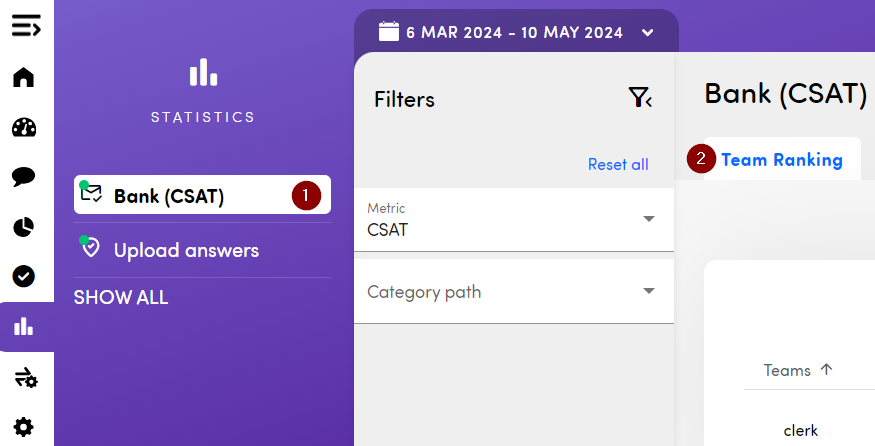Image resolution: width=875 pixels, height=446 pixels.
Task: Open the pie chart icon
Action: tap(24, 227)
